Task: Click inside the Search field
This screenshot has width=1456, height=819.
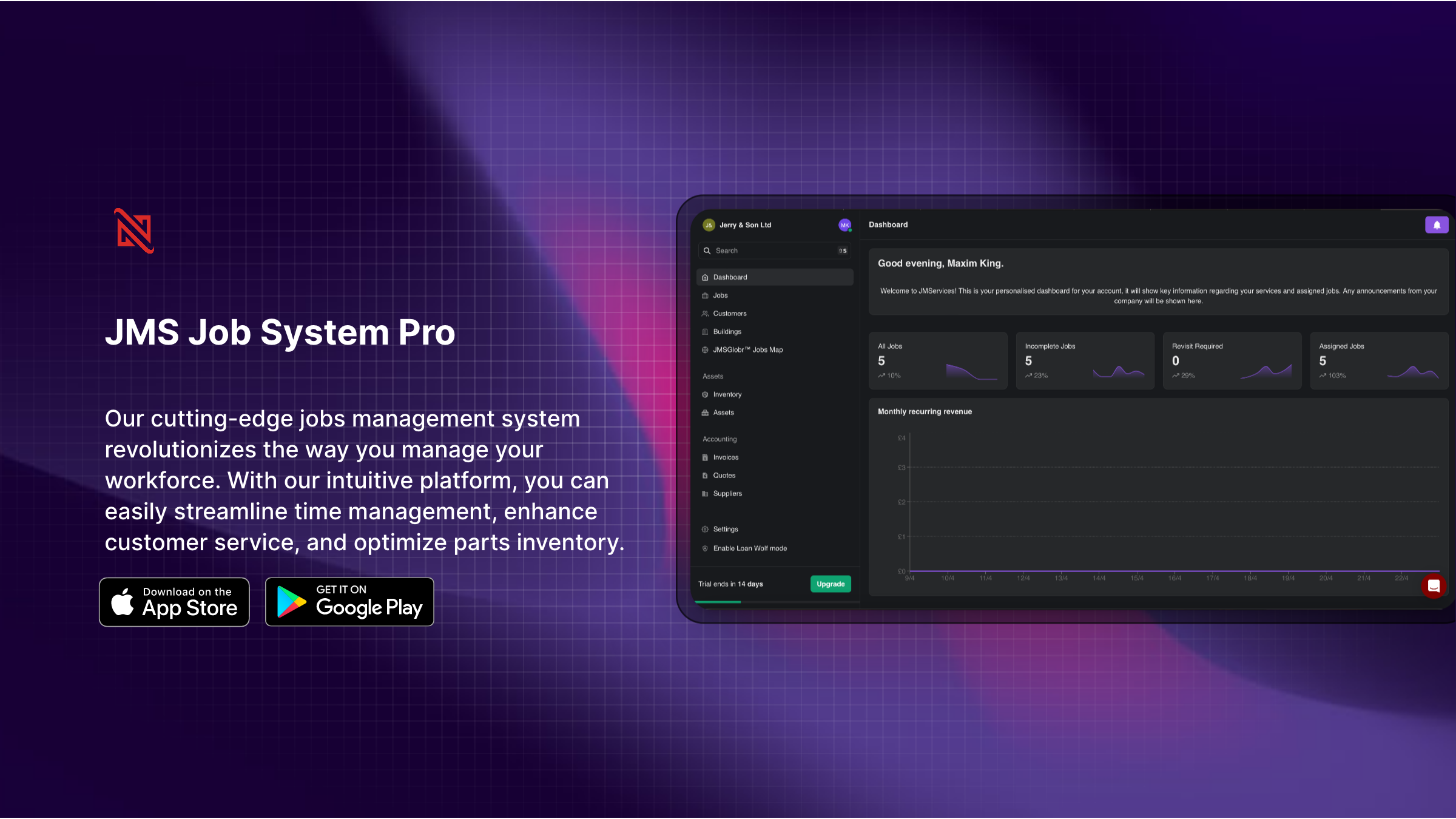Action: (770, 250)
